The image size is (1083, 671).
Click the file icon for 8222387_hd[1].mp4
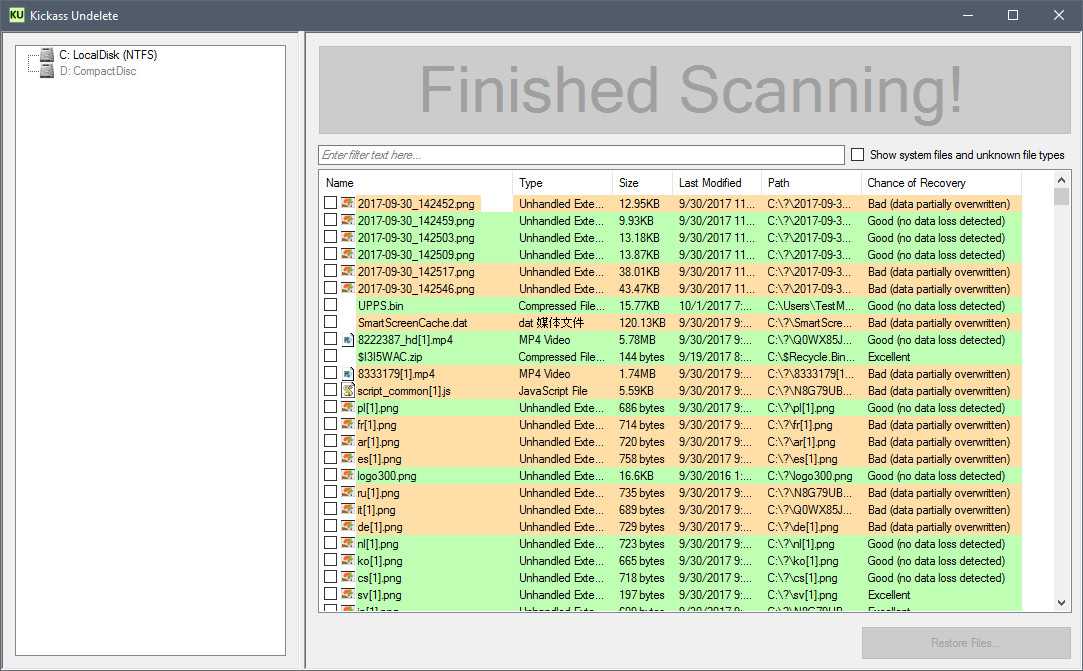[x=348, y=340]
